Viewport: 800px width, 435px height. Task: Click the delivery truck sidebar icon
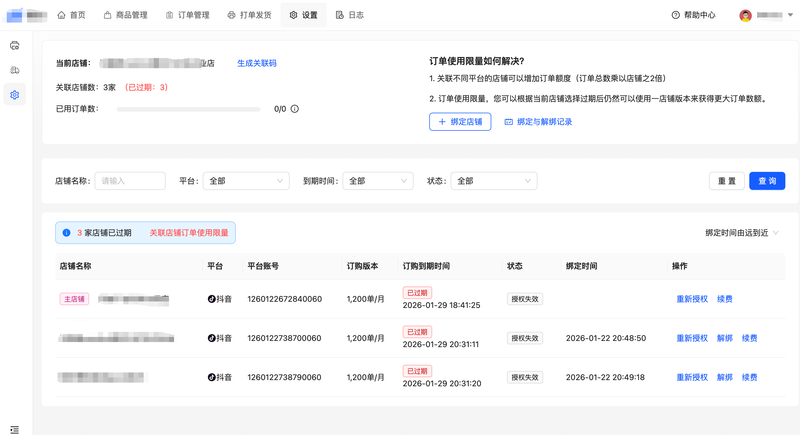(x=15, y=70)
